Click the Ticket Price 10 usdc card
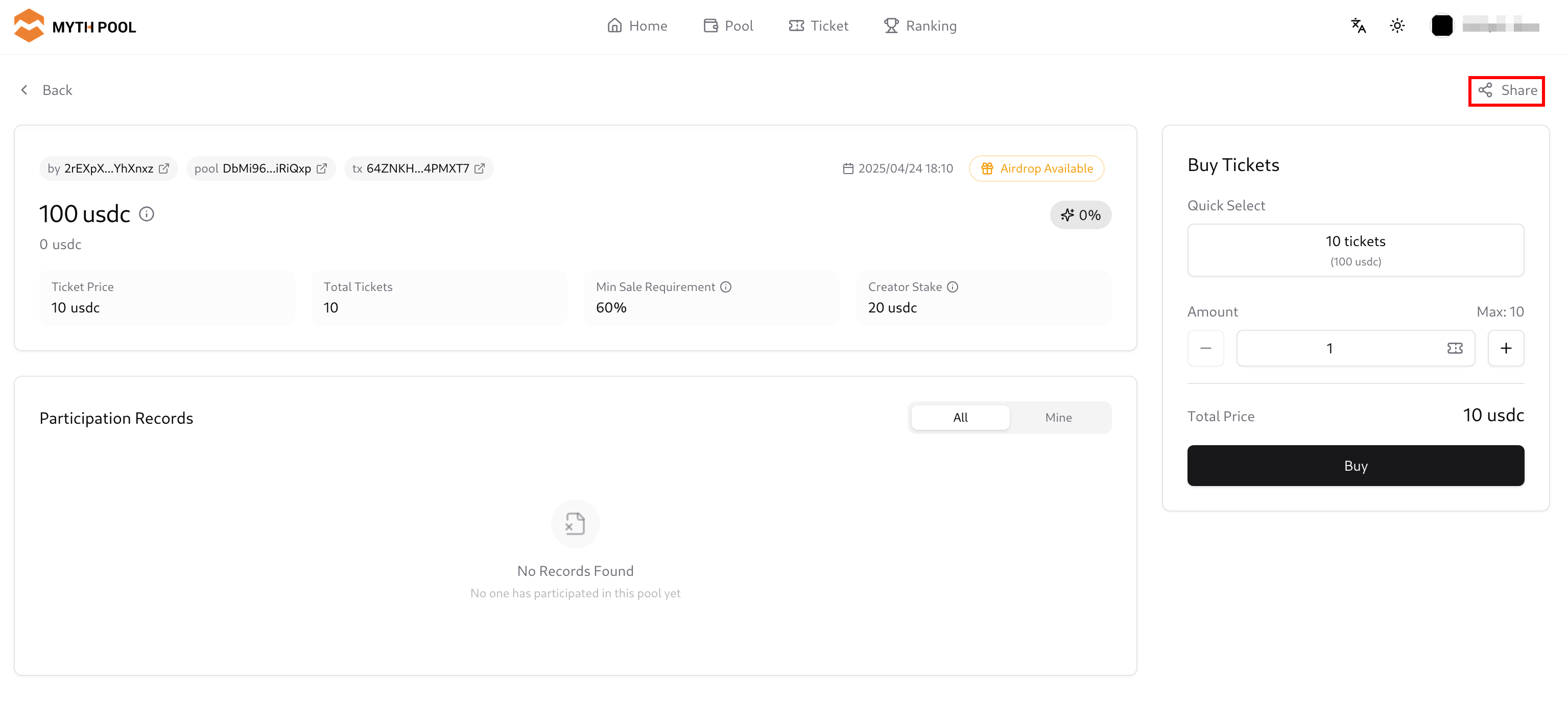Viewport: 1568px width, 728px height. [x=167, y=298]
